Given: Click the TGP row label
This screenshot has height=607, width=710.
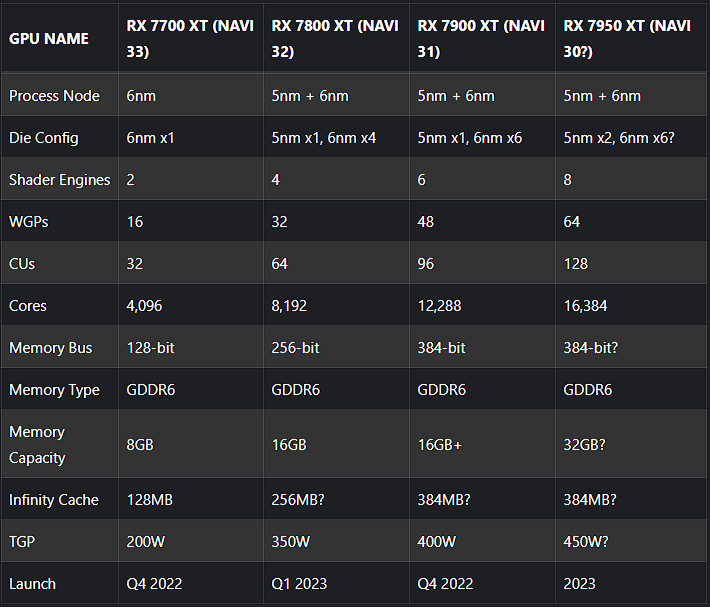Looking at the screenshot, I should pyautogui.click(x=23, y=541).
